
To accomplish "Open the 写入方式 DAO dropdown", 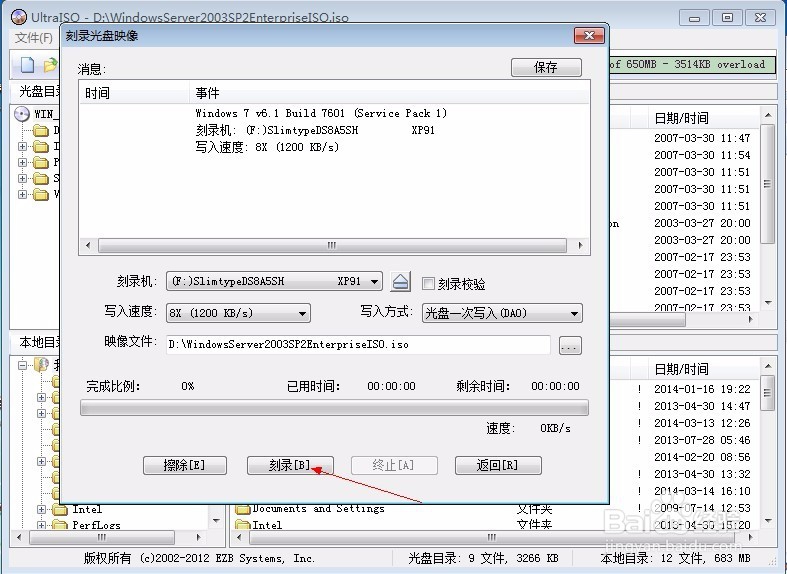I will (x=502, y=313).
